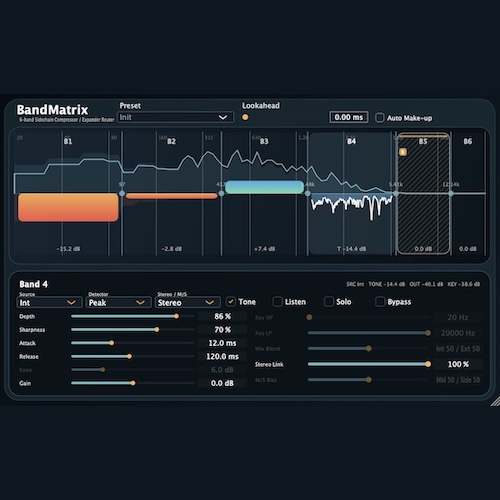Click the Key HP slider handle
Viewport: 500px width, 500px height.
(309, 317)
